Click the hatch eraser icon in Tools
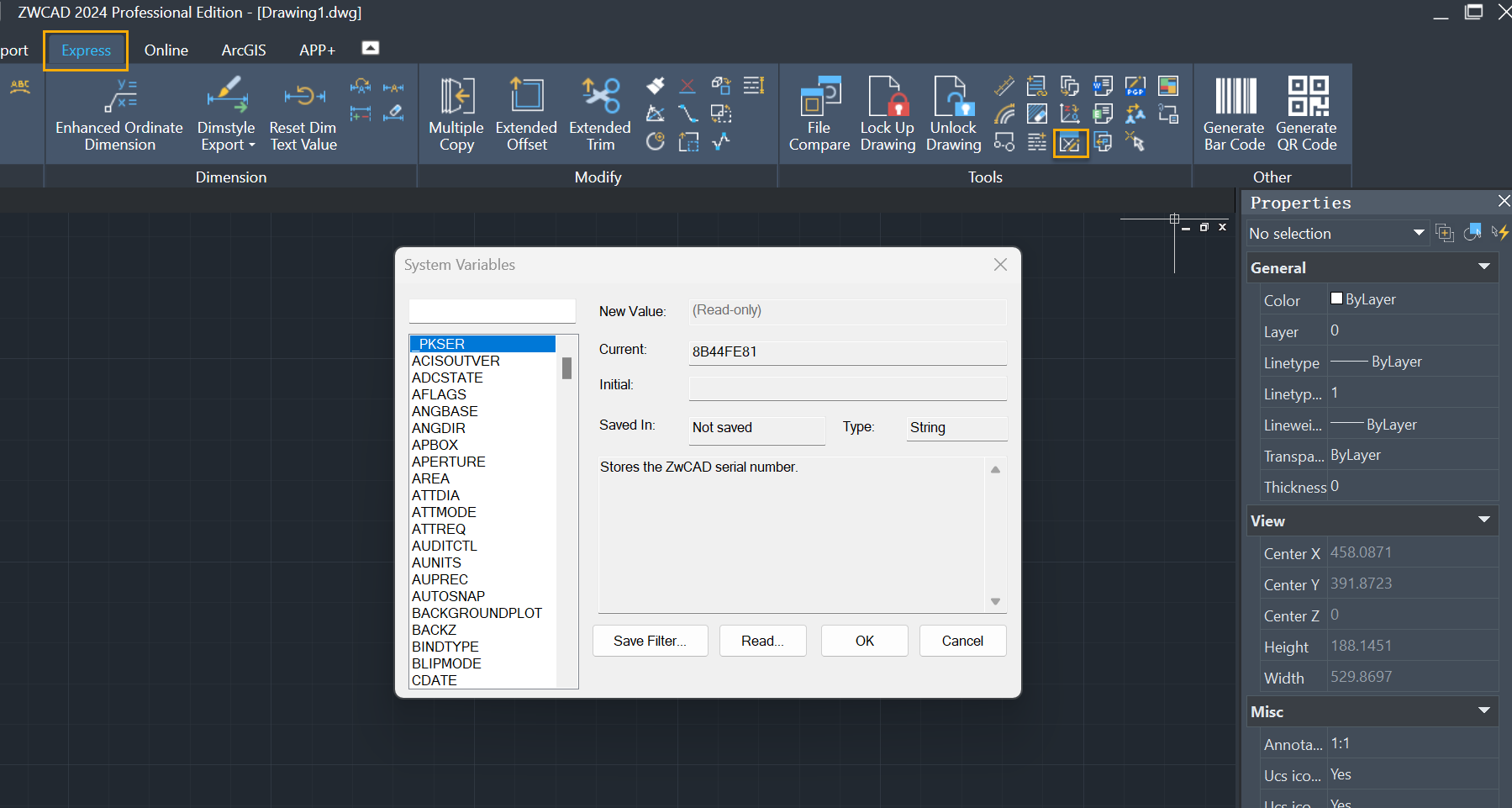Screen dimensions: 1512x808 (x=1037, y=114)
